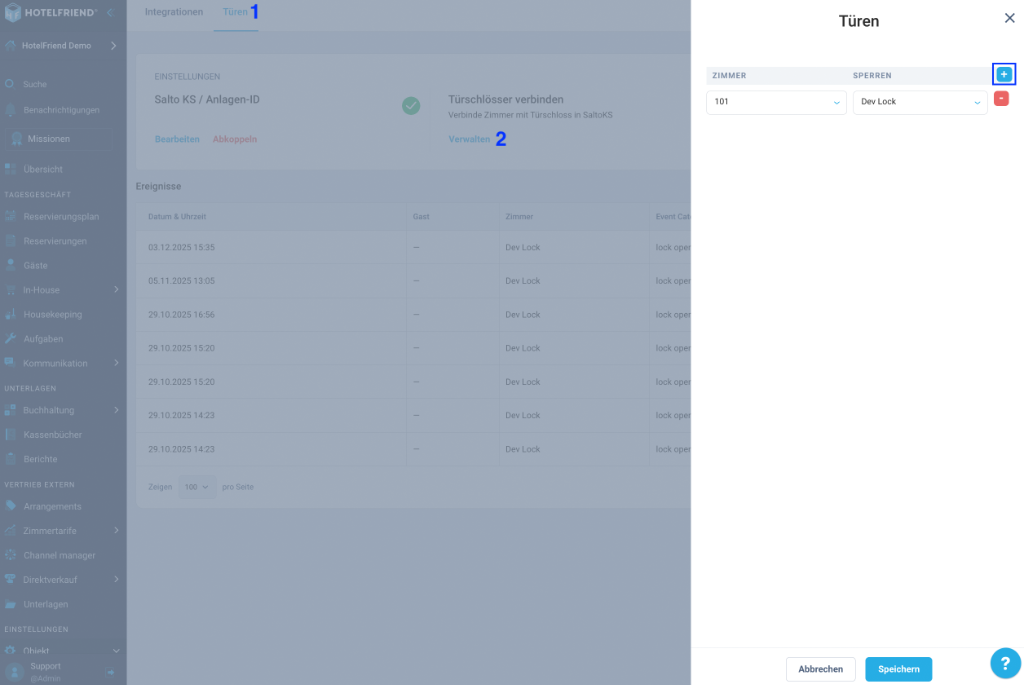
Task: Switch to the Türen tab
Action: pos(235,12)
